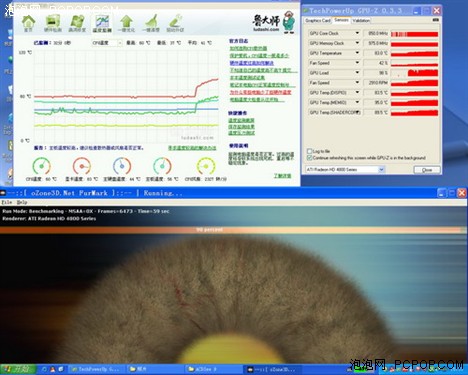Enable the Log to file checkbox

309,151
